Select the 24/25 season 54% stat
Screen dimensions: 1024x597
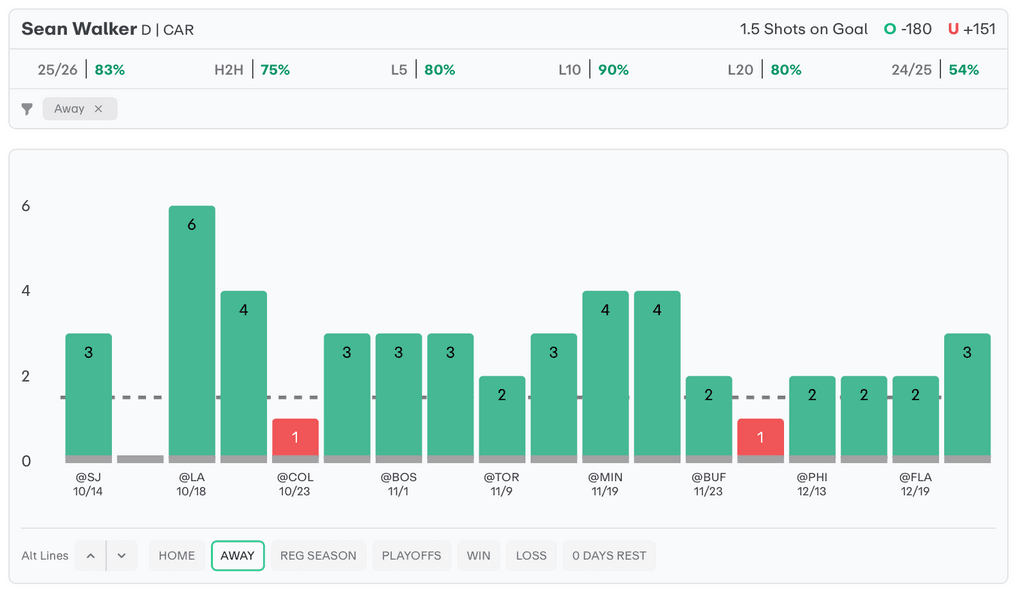(x=935, y=70)
